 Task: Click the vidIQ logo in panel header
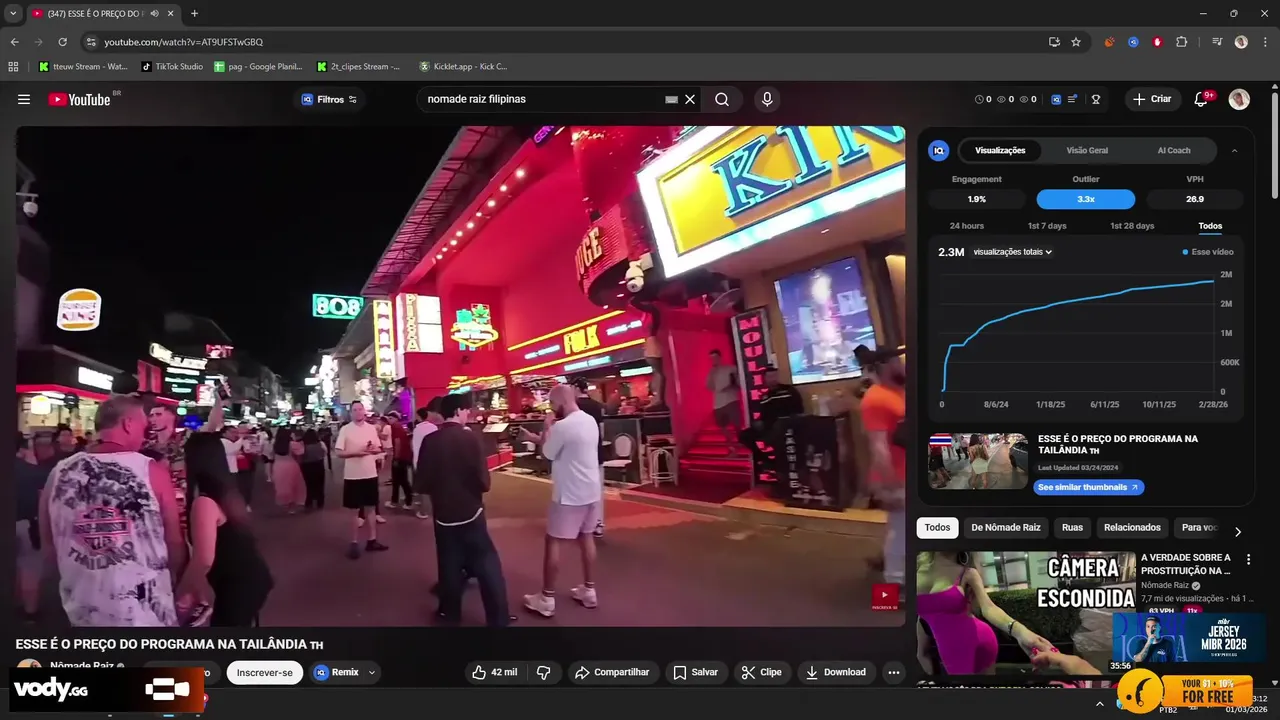(938, 150)
